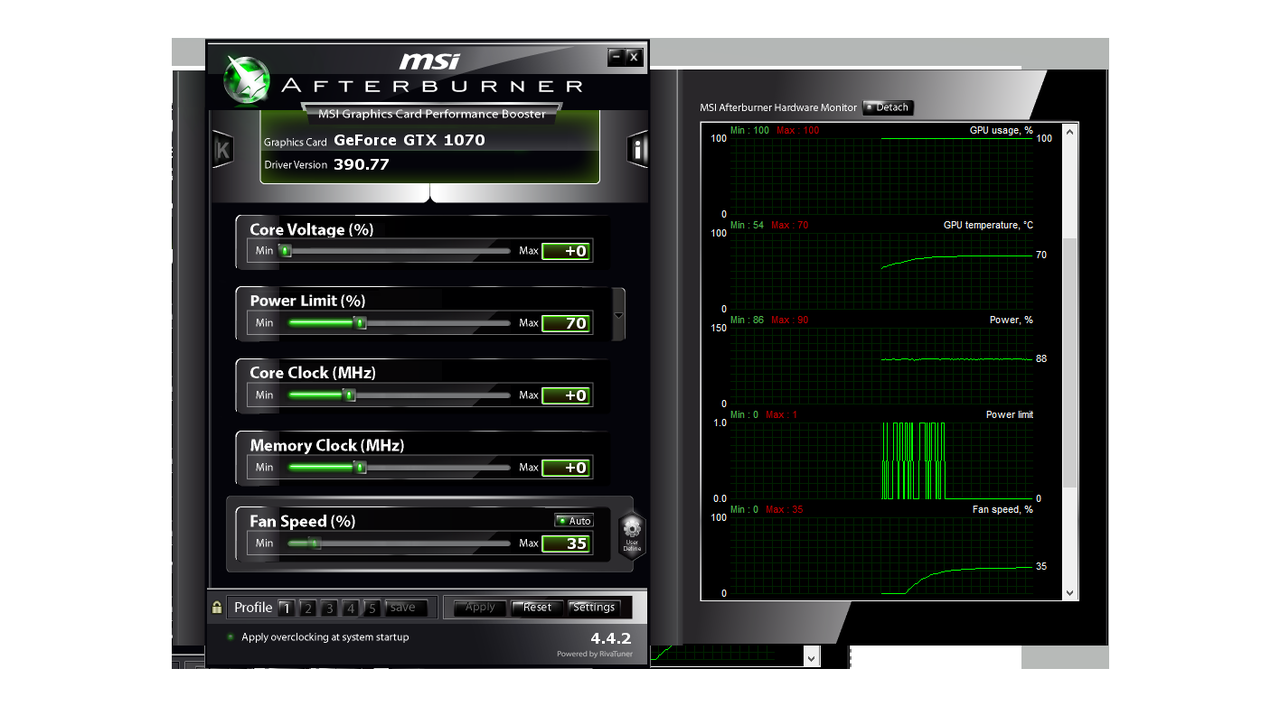Toggle Fan Speed Auto mode
1280x706 pixels.
[574, 521]
